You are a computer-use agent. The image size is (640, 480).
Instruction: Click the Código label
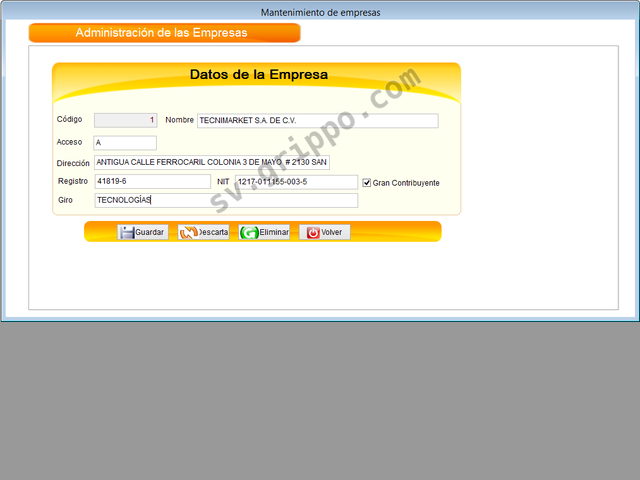pos(69,119)
